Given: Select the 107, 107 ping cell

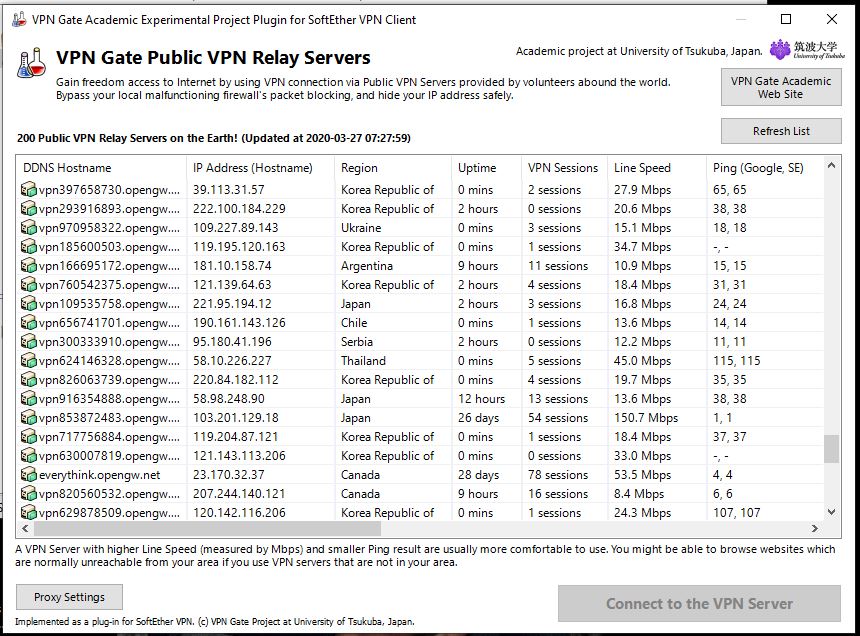Looking at the screenshot, I should point(737,513).
